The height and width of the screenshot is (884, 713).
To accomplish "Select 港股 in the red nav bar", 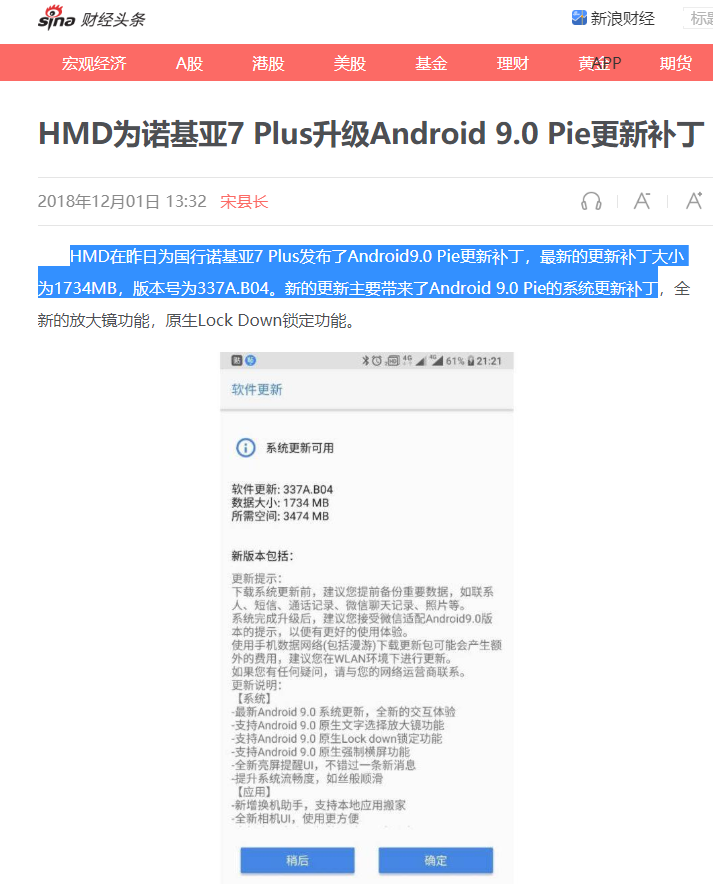I will click(x=268, y=63).
